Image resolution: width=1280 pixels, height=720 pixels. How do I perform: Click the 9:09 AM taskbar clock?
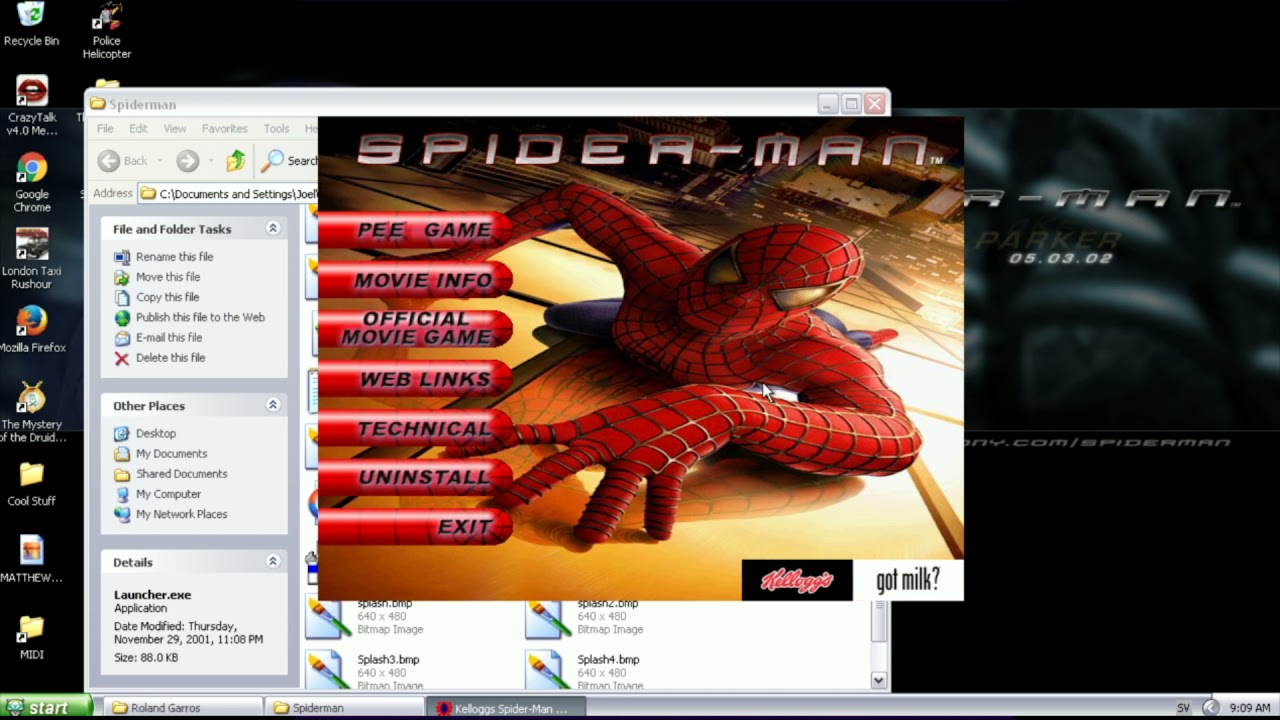tap(1250, 708)
